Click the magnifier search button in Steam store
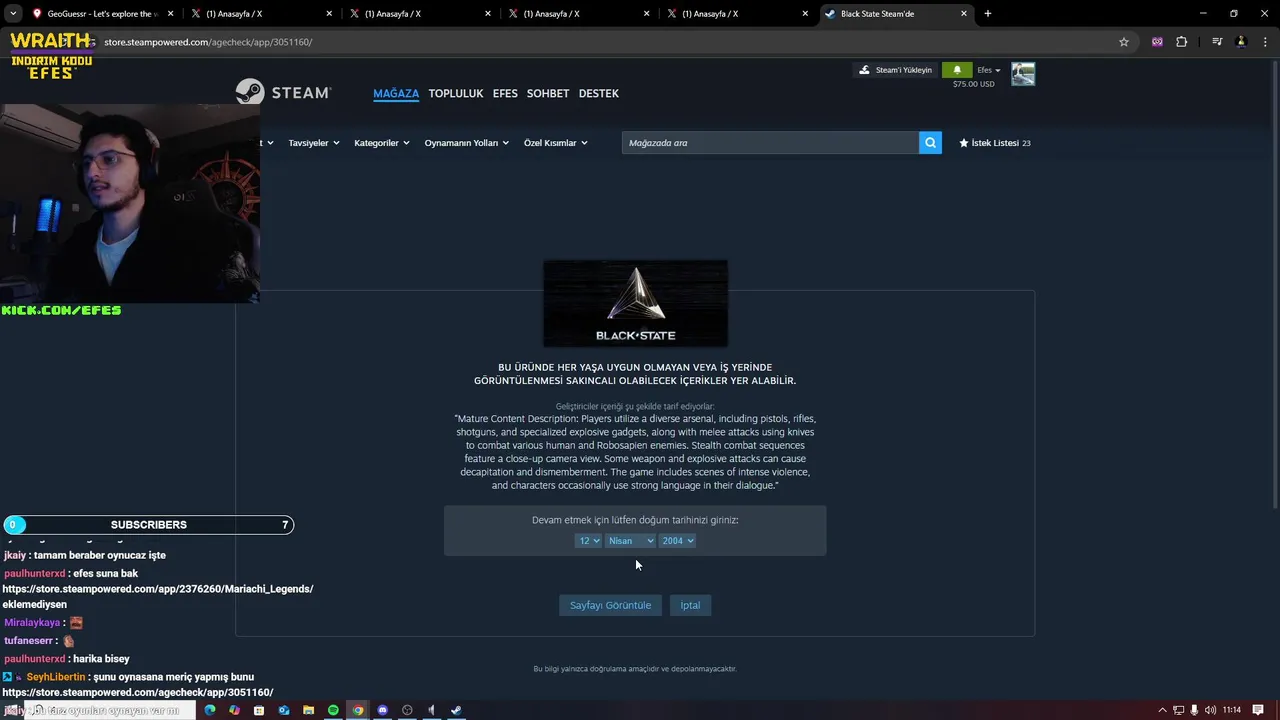Image resolution: width=1280 pixels, height=720 pixels. click(x=930, y=143)
